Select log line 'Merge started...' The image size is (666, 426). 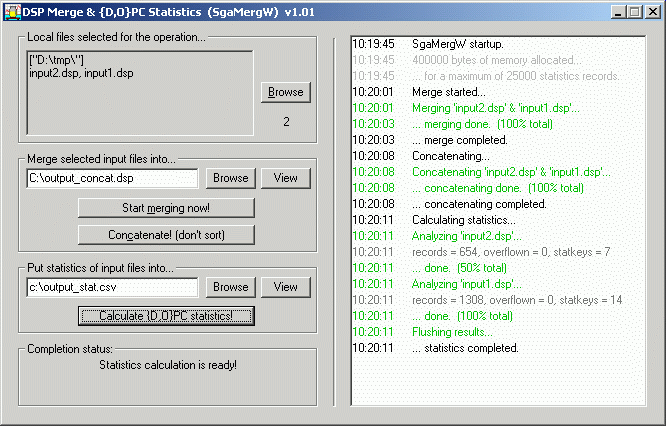point(449,92)
